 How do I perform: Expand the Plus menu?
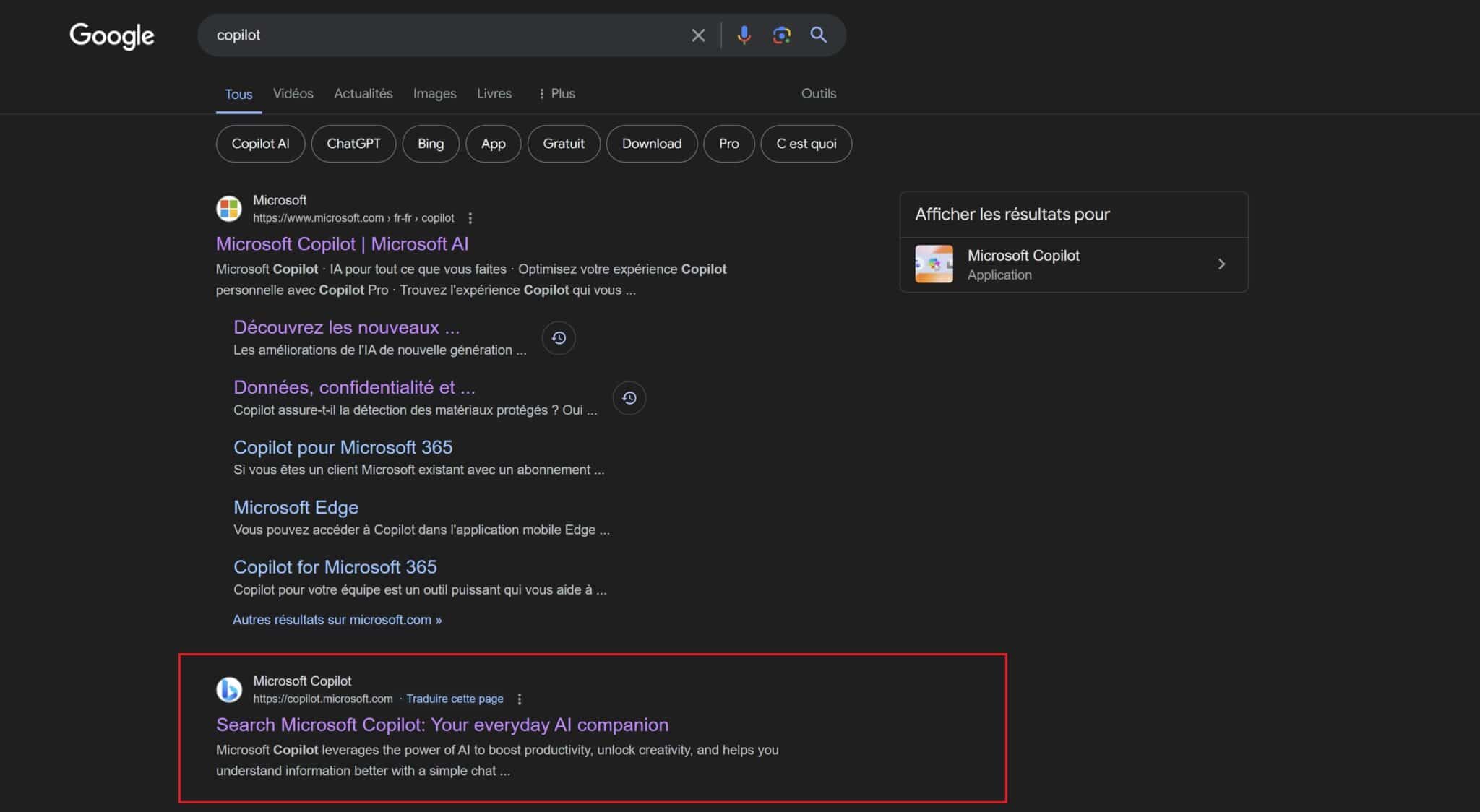[x=556, y=93]
